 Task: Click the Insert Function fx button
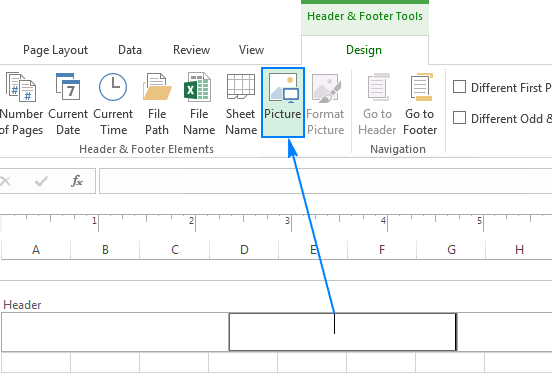[x=77, y=181]
